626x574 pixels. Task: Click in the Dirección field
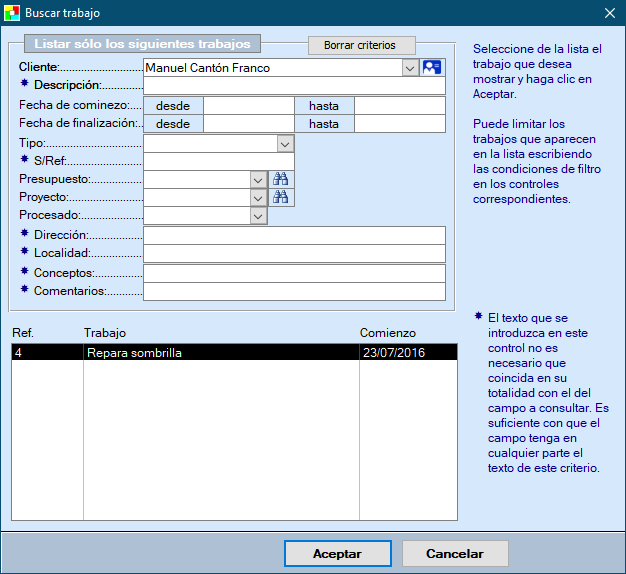pyautogui.click(x=294, y=235)
